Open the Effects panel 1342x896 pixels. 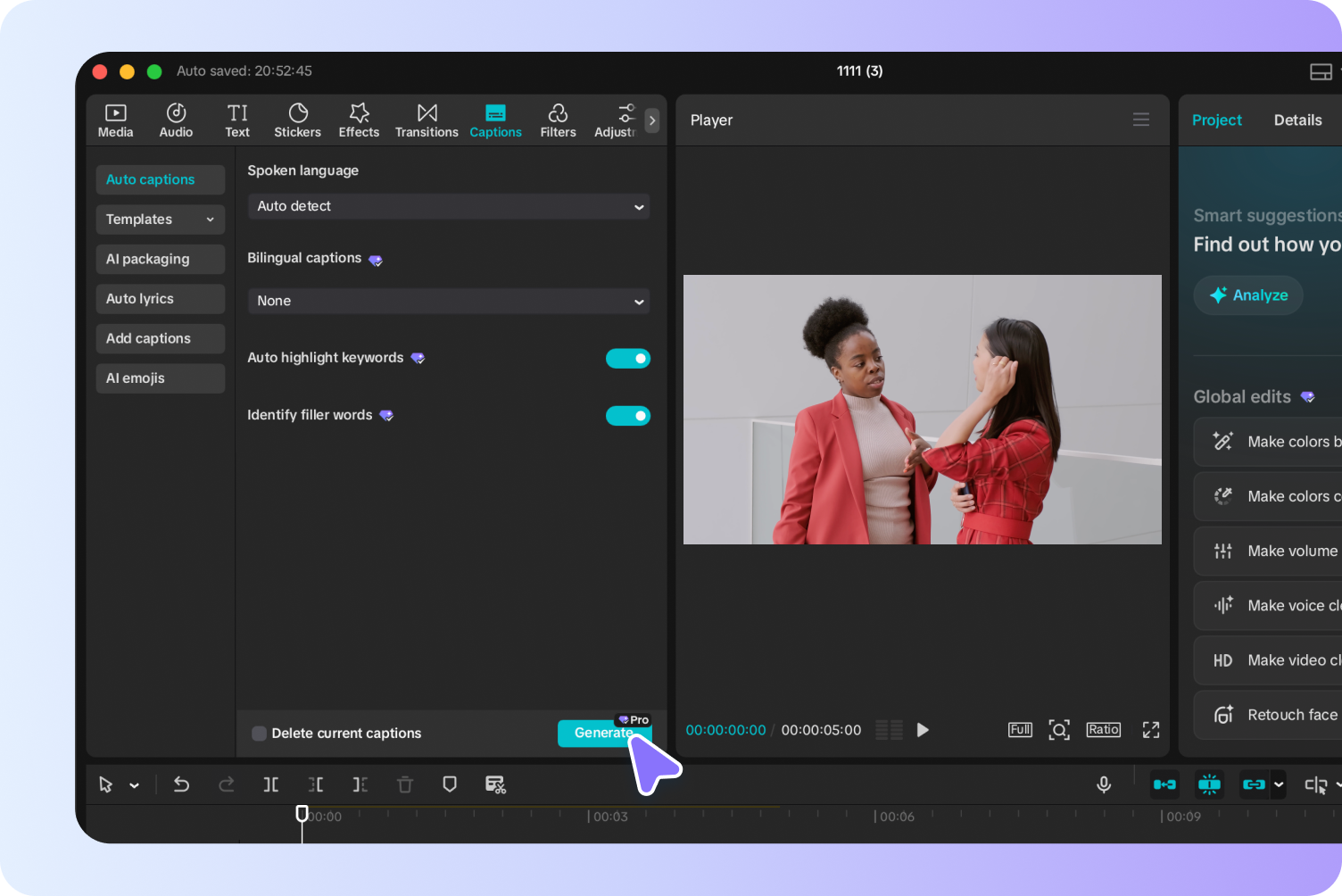(358, 120)
